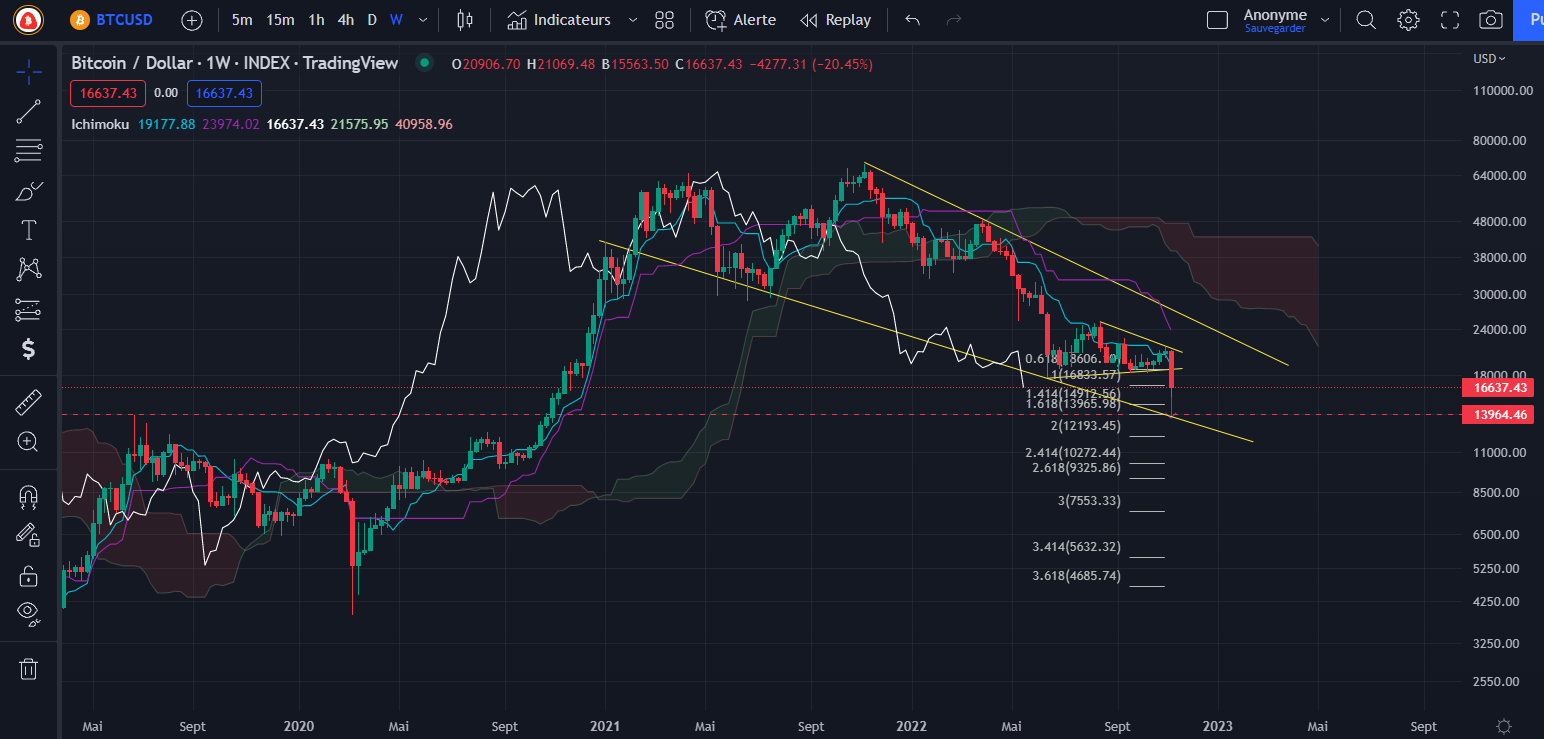
Task: Open the timeframe interval dropdown
Action: [x=421, y=19]
